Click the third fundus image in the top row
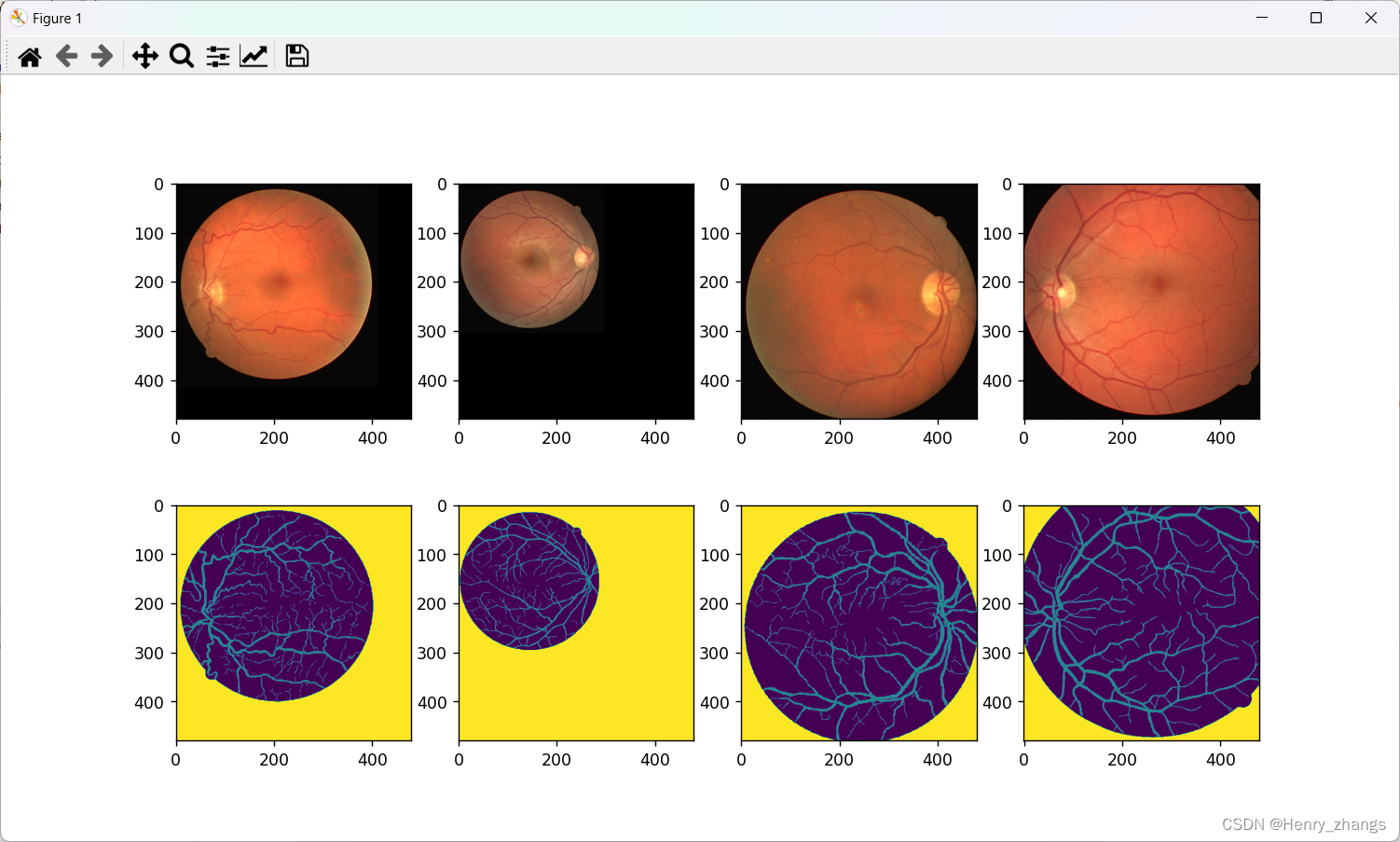Image resolution: width=1400 pixels, height=842 pixels. pyautogui.click(x=859, y=301)
